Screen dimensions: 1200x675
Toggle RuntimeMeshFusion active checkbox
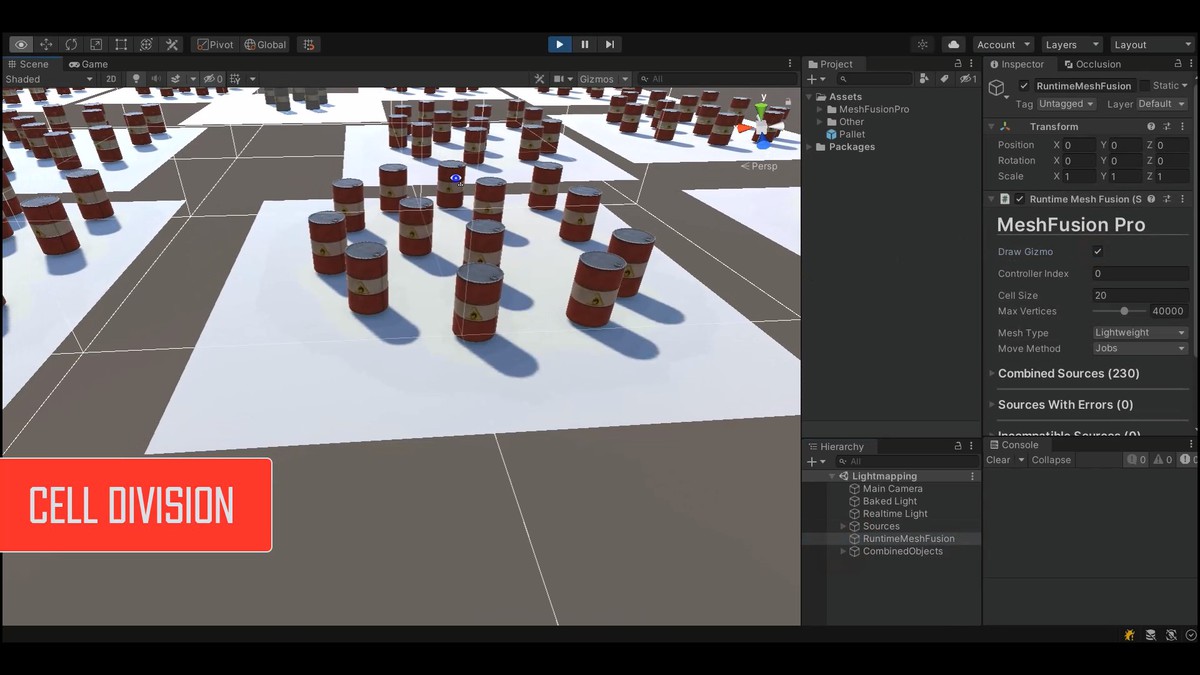1024,86
